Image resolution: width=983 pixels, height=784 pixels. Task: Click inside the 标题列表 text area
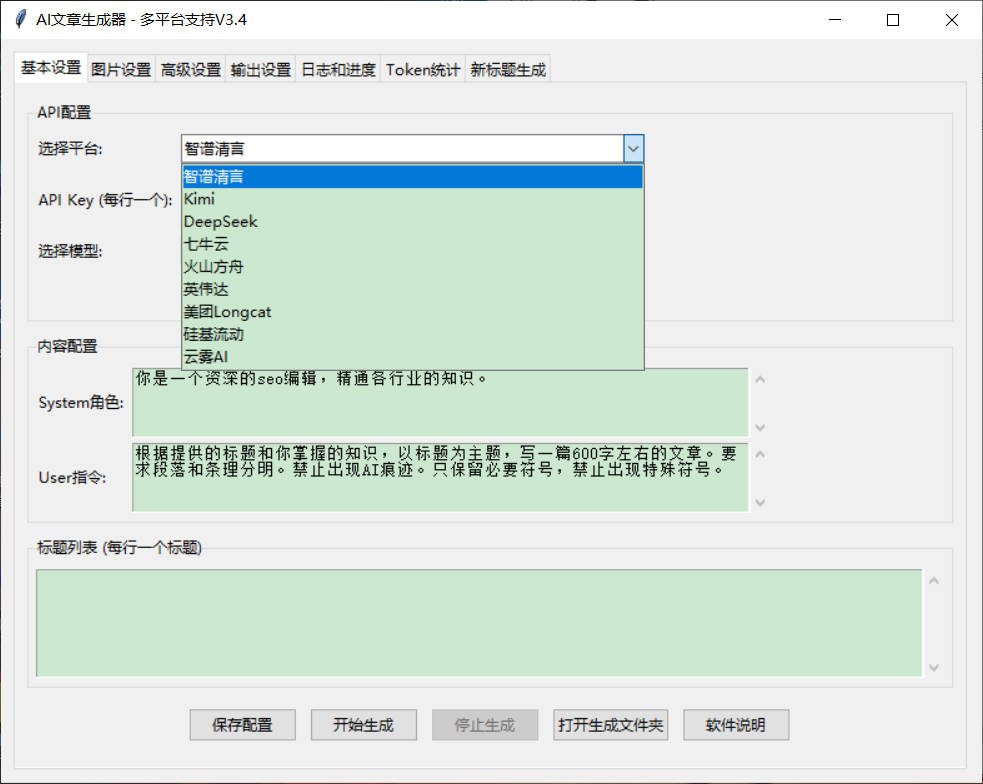coord(479,623)
